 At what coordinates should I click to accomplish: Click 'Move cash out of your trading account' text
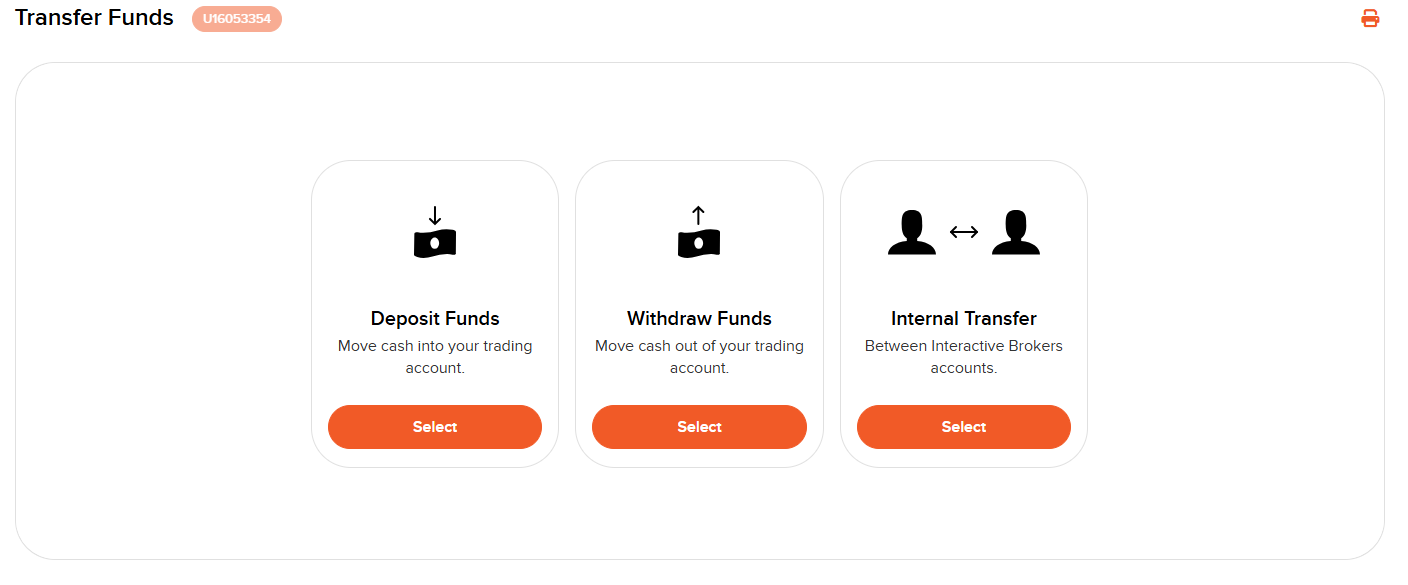[x=699, y=357]
